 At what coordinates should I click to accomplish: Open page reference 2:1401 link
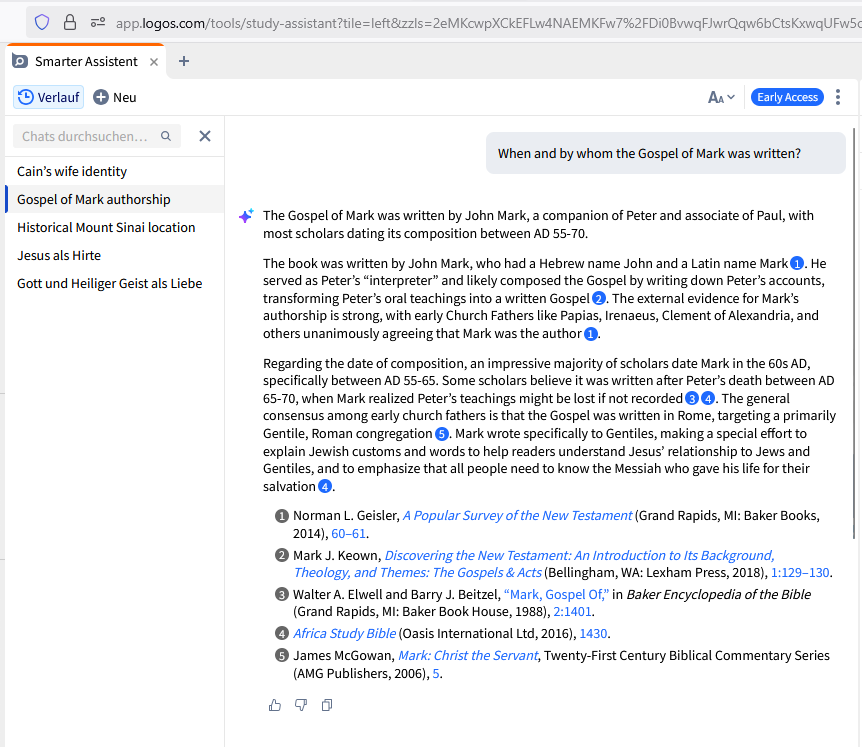click(572, 612)
